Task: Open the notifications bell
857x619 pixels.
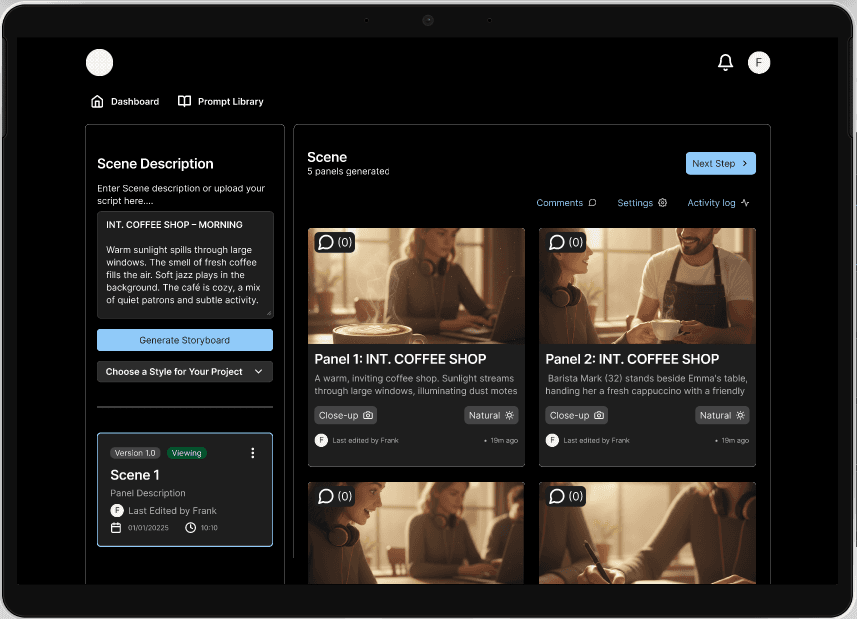Action: pyautogui.click(x=725, y=62)
